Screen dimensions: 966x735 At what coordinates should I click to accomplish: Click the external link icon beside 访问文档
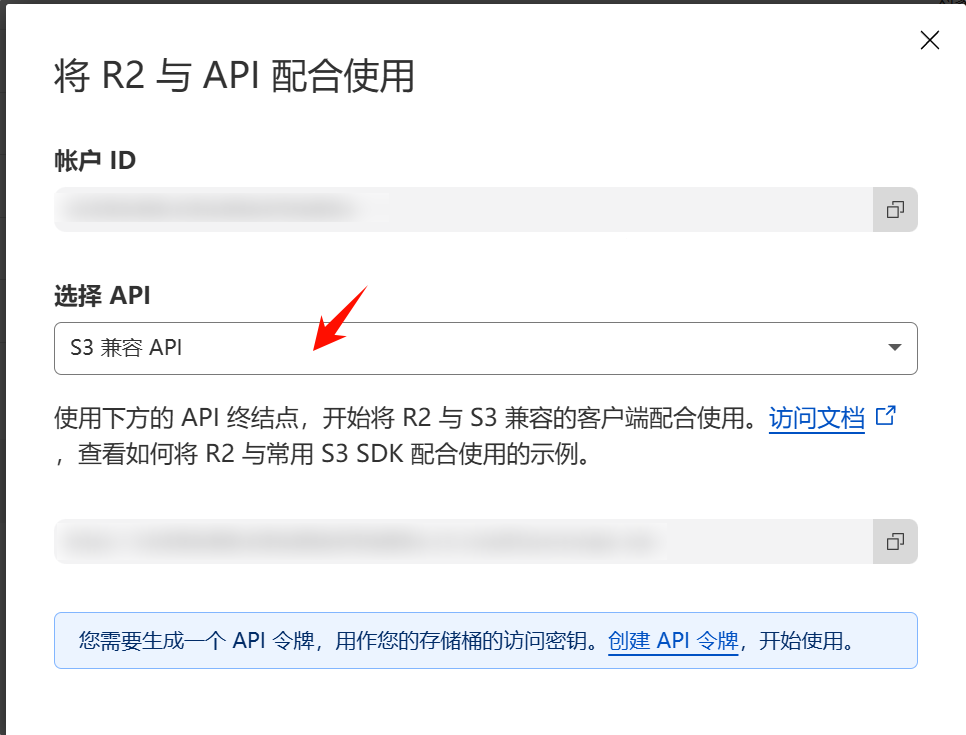click(885, 416)
